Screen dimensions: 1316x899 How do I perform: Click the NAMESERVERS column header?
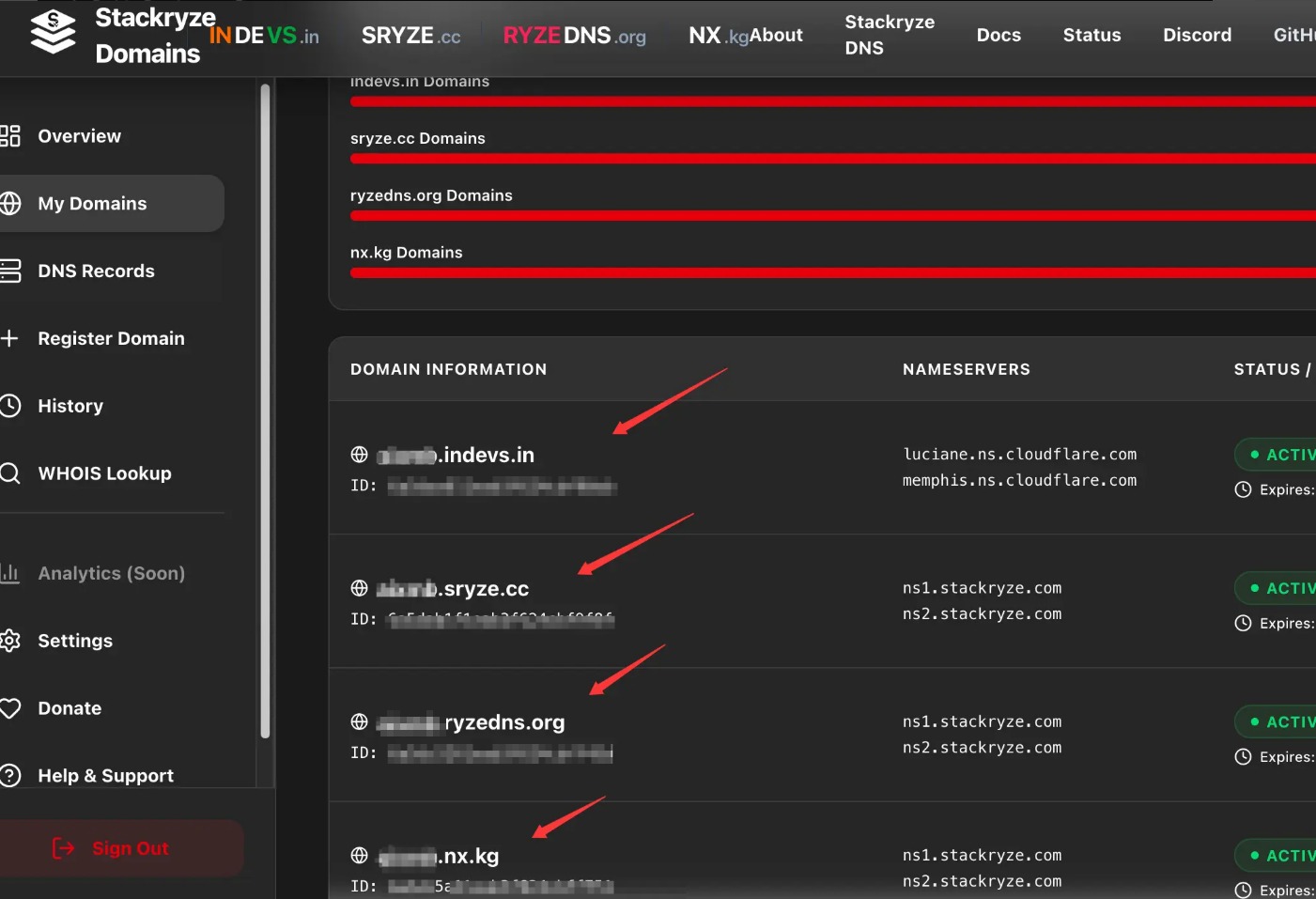[x=967, y=369]
